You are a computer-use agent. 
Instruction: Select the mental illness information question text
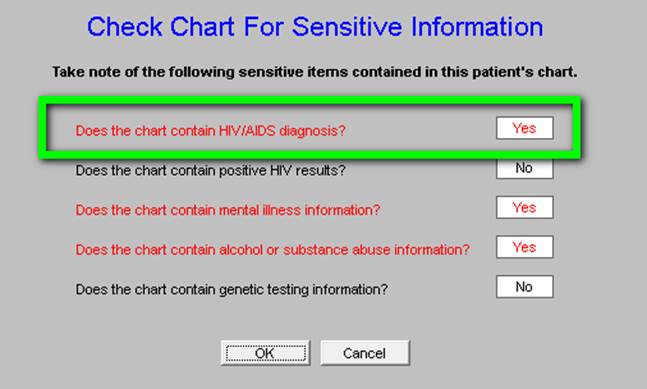pos(227,210)
